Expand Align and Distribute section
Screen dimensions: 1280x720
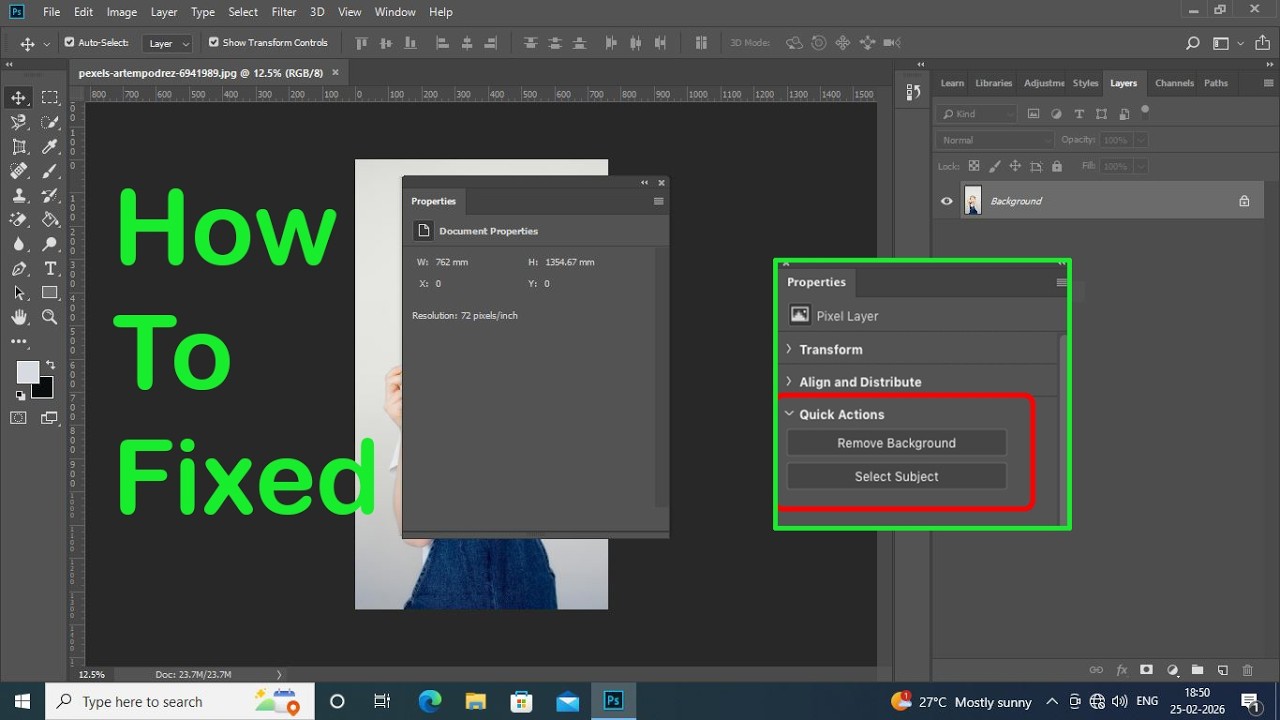point(789,382)
